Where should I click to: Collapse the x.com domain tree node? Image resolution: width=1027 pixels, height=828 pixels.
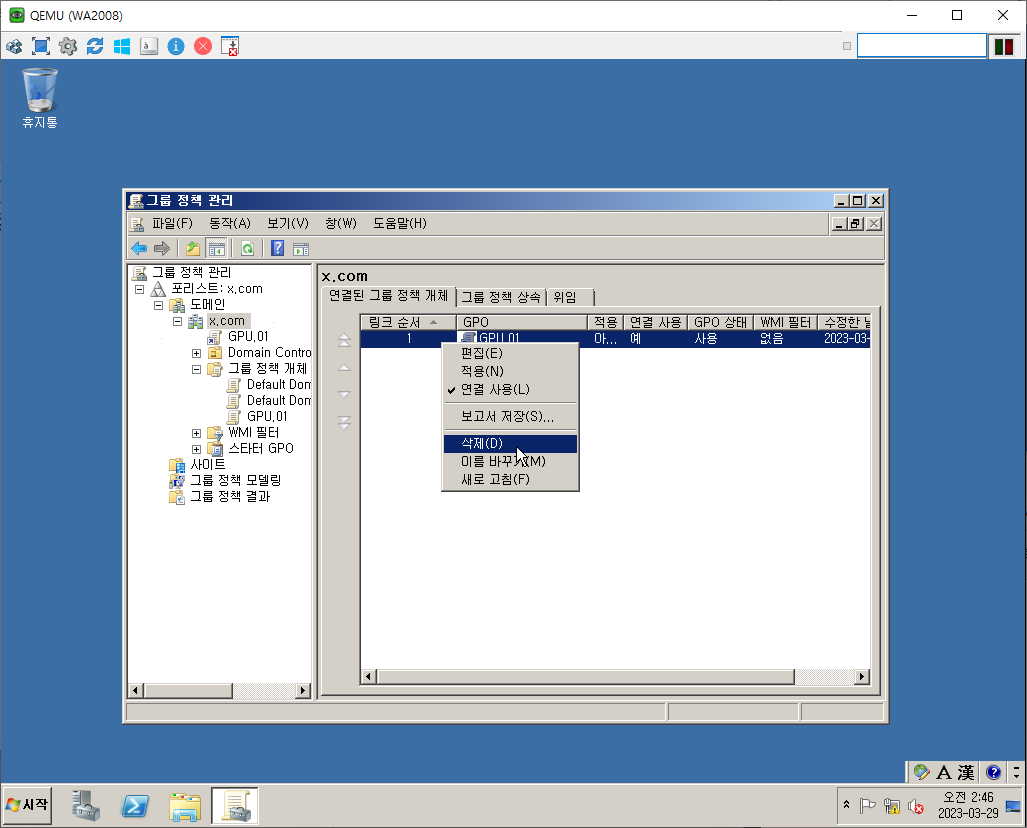pyautogui.click(x=177, y=322)
